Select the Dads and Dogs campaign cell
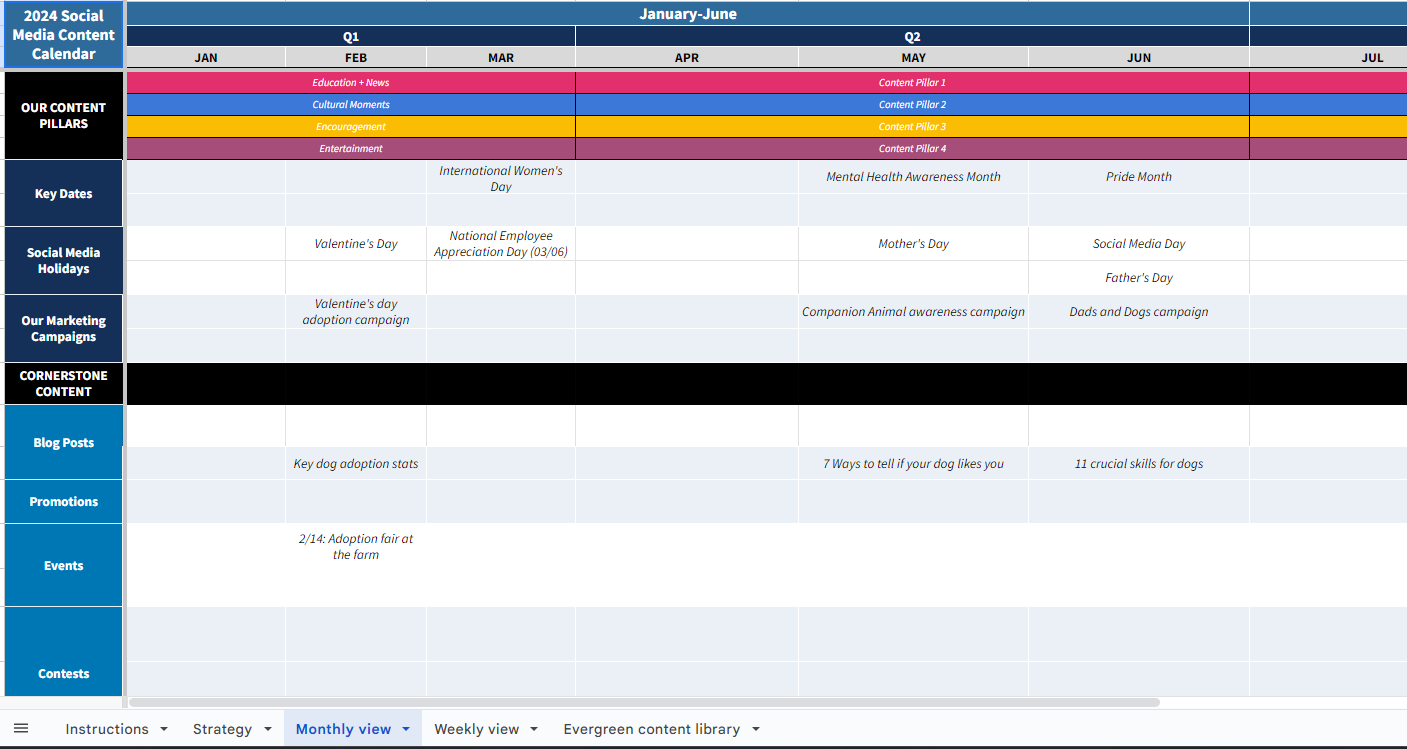Screen dimensions: 1407x749 pyautogui.click(x=1138, y=311)
